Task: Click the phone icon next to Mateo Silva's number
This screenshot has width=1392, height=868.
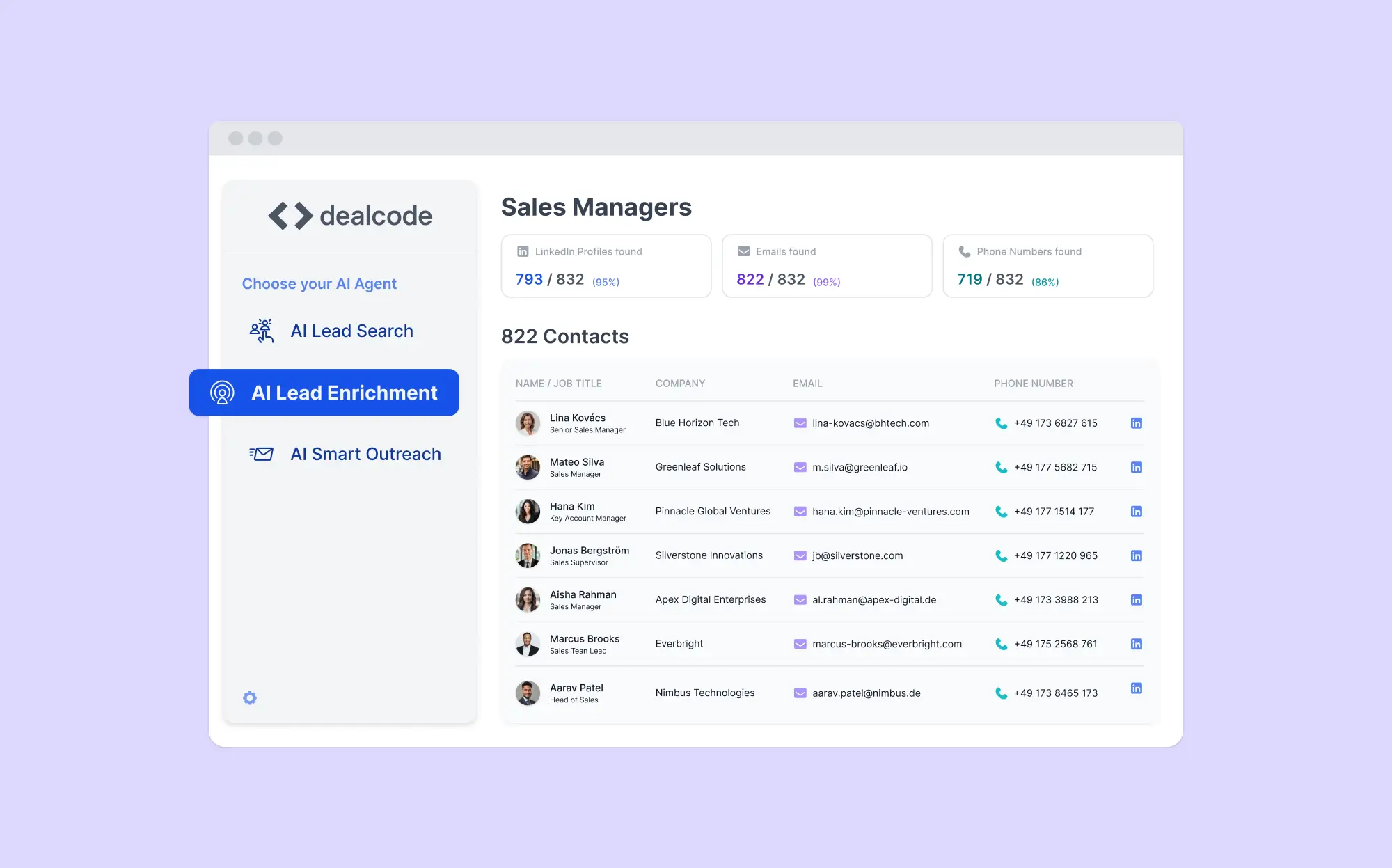Action: tap(1001, 467)
